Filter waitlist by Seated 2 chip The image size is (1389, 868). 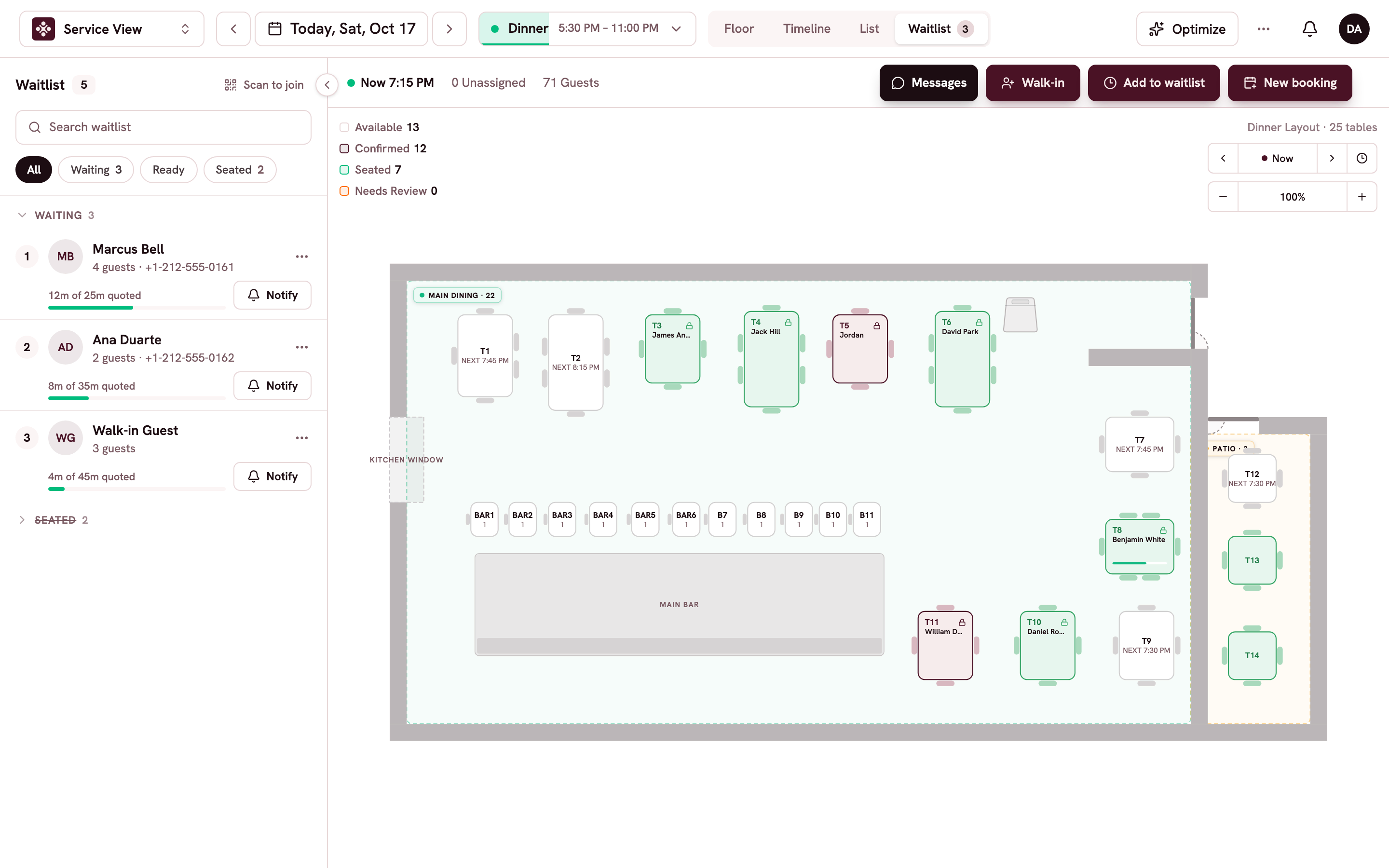240,170
